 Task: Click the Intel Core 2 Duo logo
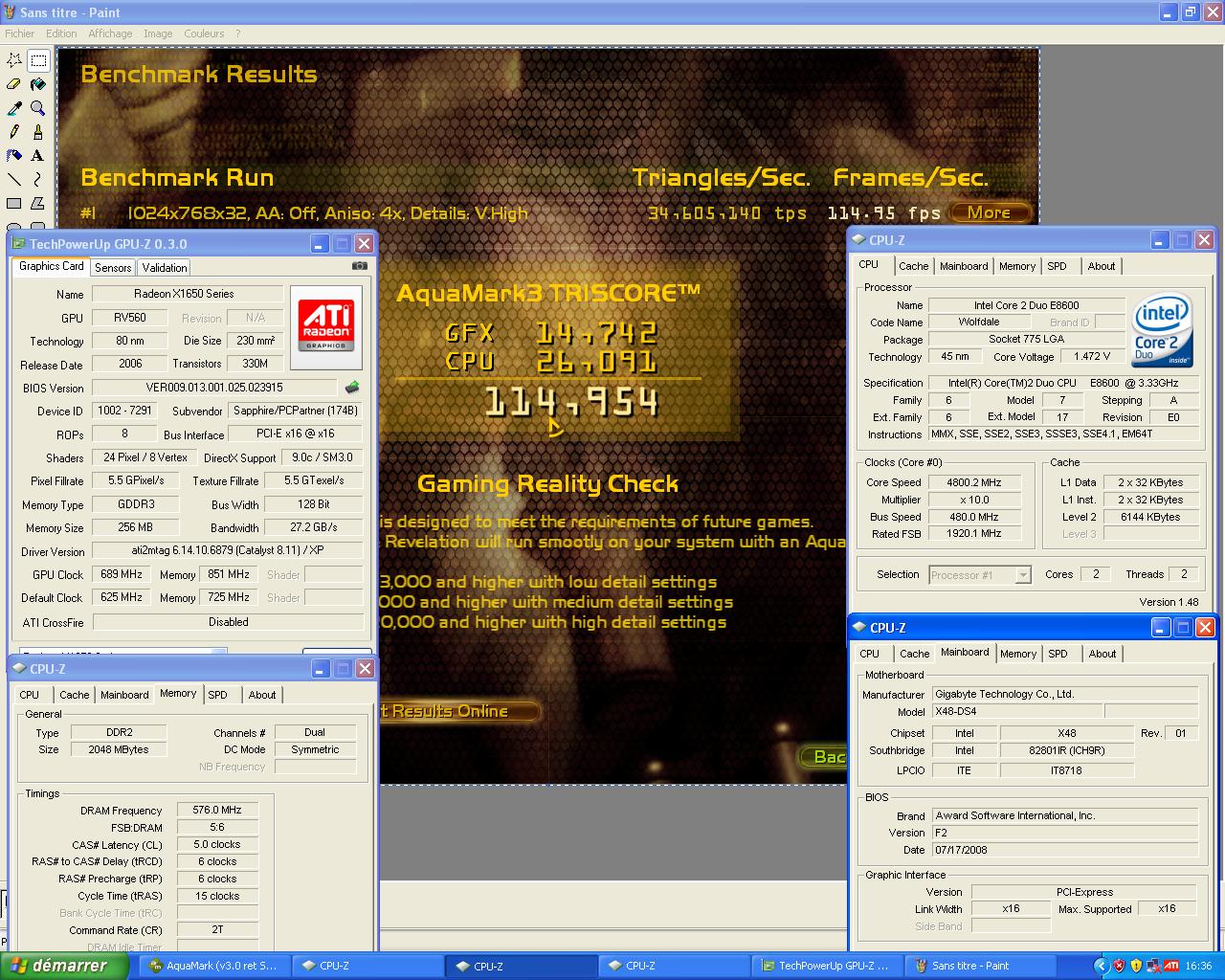(x=1162, y=330)
